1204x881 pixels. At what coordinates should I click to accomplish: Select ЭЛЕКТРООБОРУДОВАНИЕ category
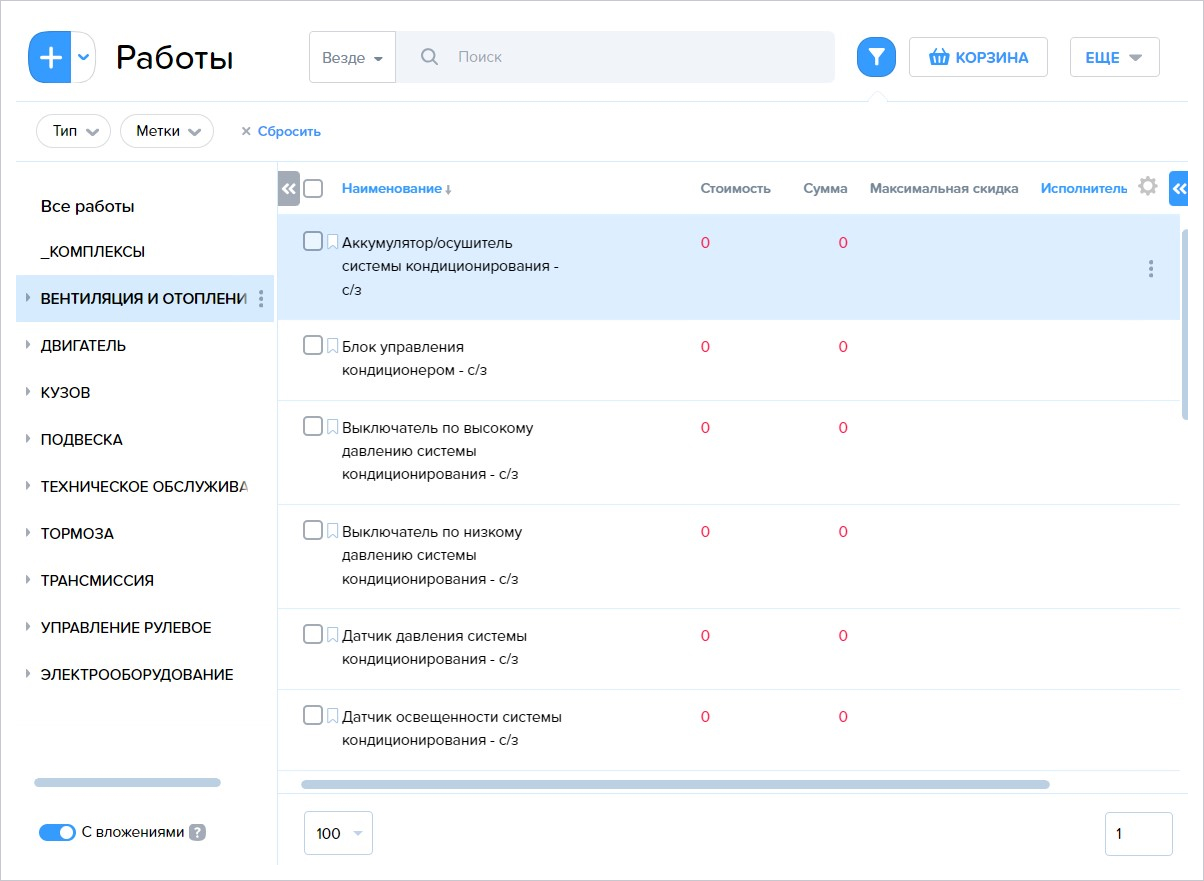[x=137, y=674]
